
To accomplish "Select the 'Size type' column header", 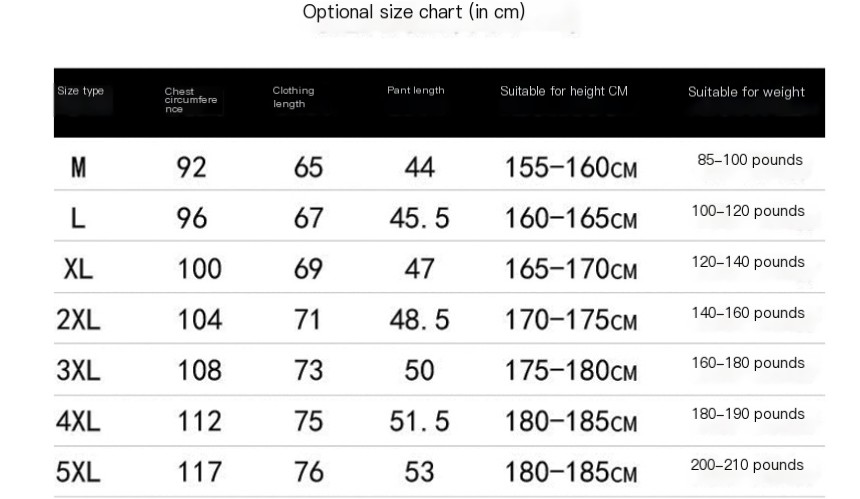I will pos(81,91).
